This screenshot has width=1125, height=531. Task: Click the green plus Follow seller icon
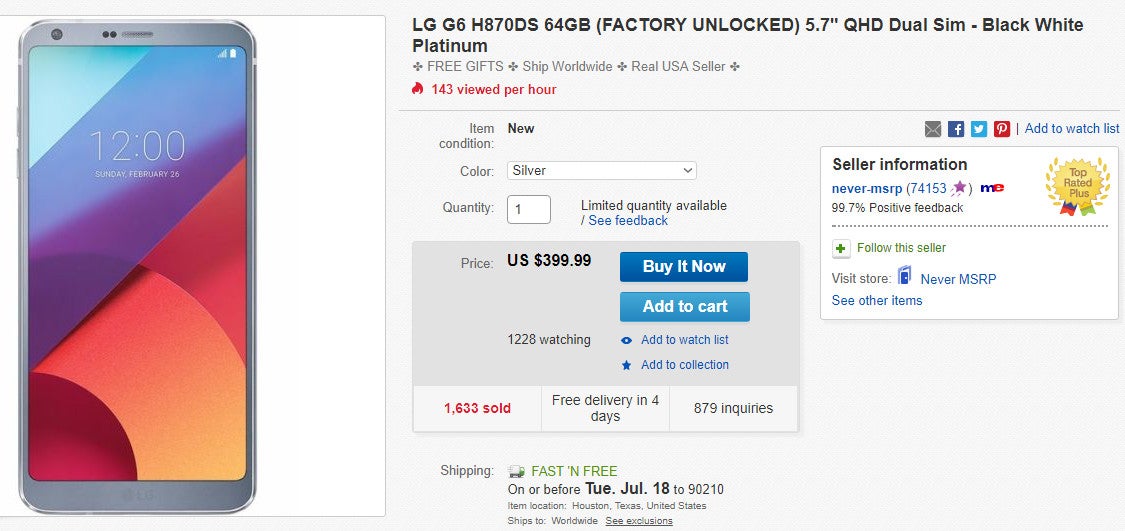click(x=842, y=248)
